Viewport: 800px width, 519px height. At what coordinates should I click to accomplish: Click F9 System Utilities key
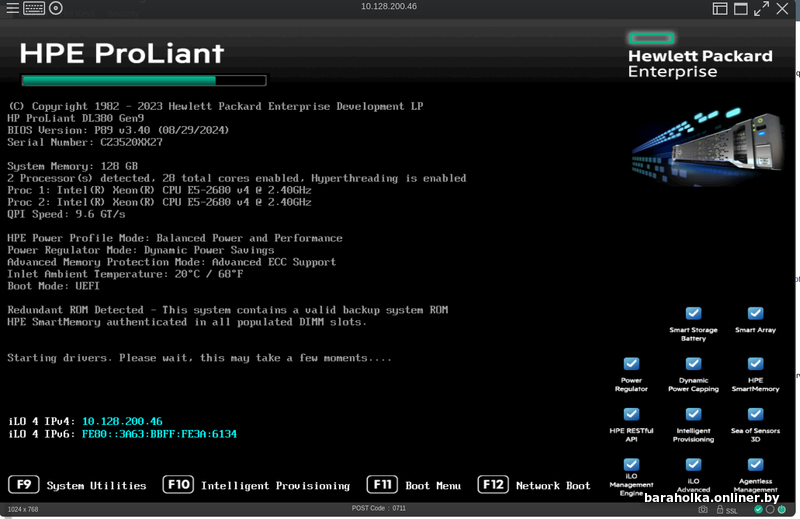(24, 484)
